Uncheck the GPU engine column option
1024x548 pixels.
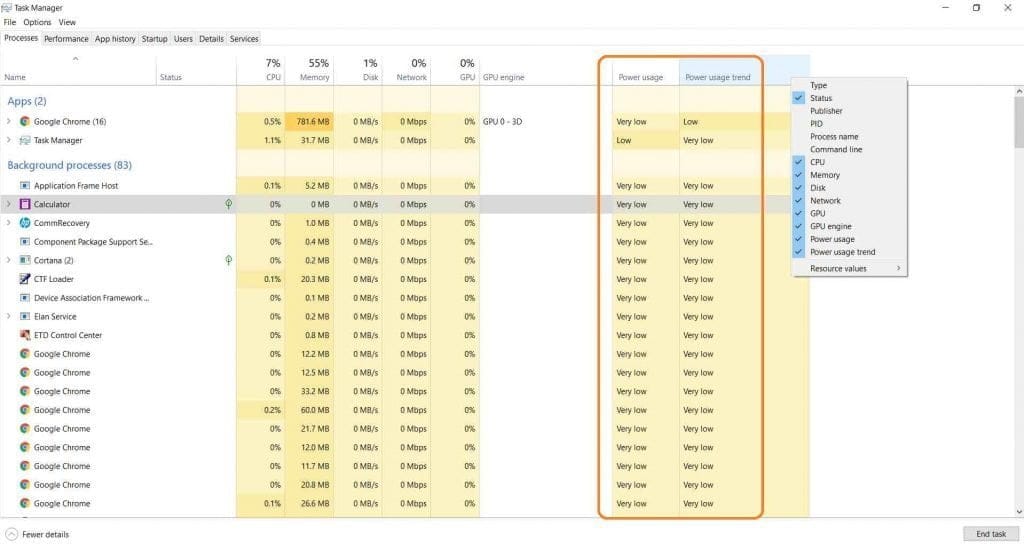coord(830,226)
